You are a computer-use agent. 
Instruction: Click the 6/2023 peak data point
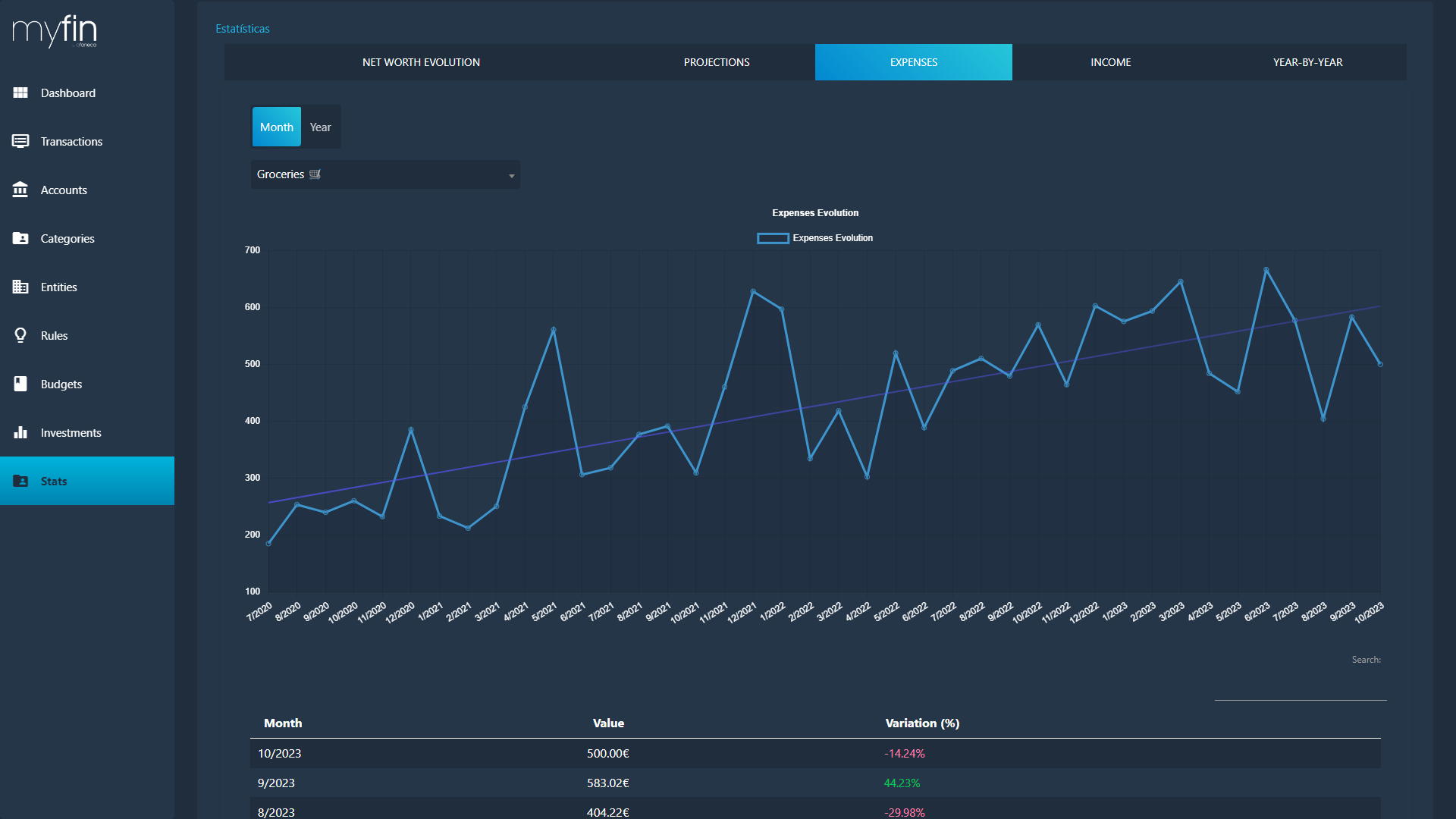[x=1266, y=269]
